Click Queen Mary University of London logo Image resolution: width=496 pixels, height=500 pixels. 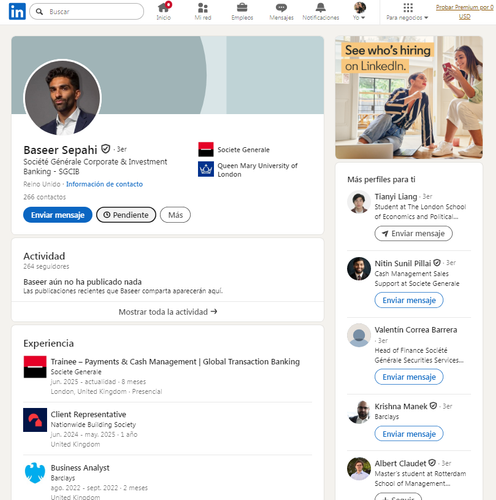[206, 169]
